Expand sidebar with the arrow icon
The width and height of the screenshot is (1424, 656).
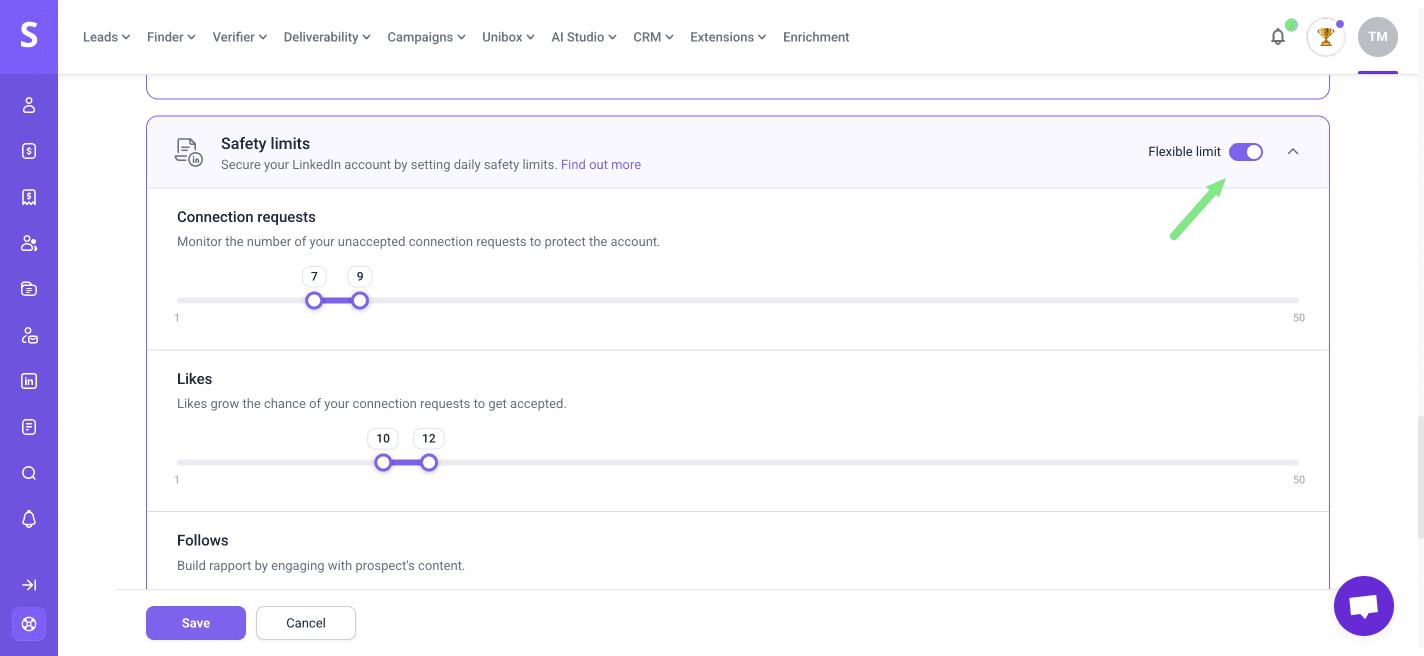point(29,585)
